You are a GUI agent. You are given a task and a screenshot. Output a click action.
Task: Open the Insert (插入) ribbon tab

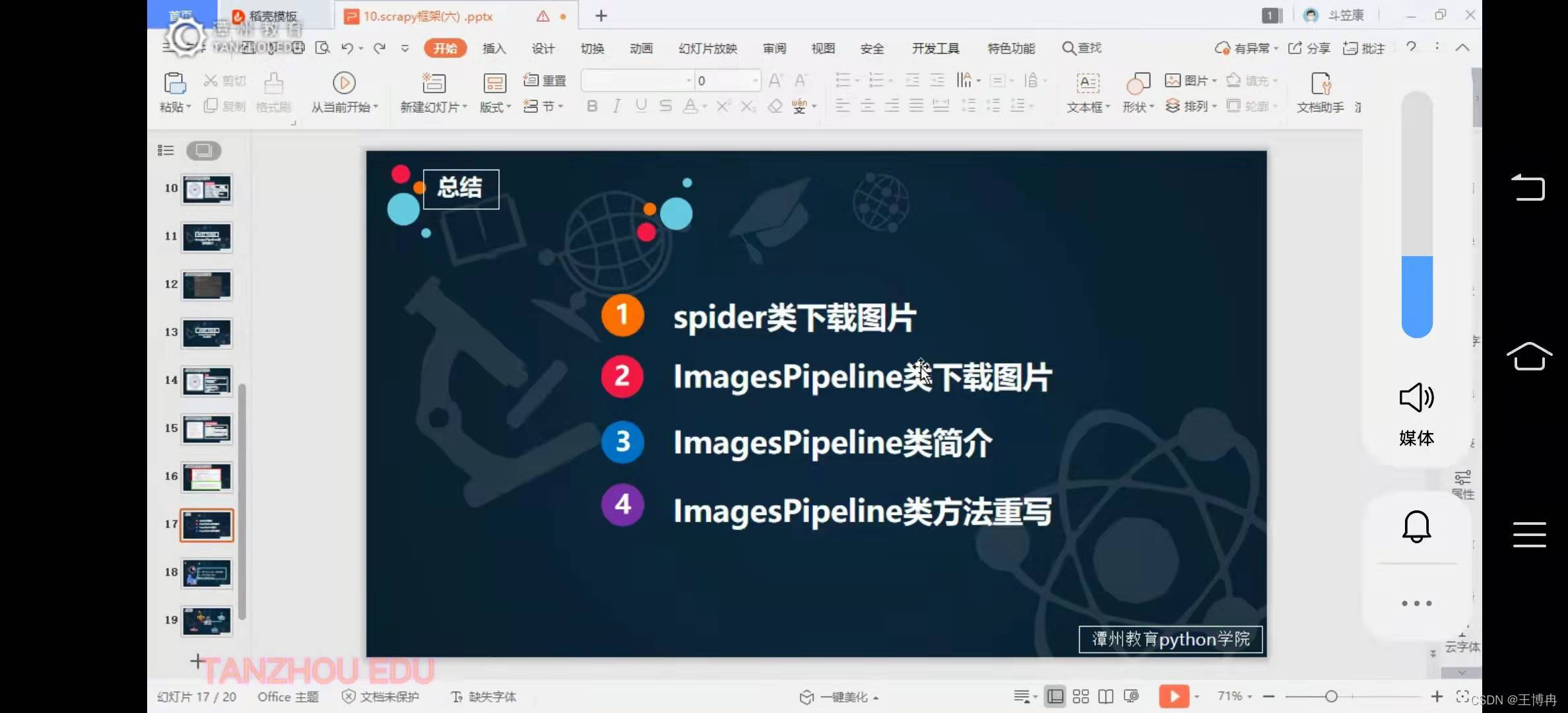[494, 48]
